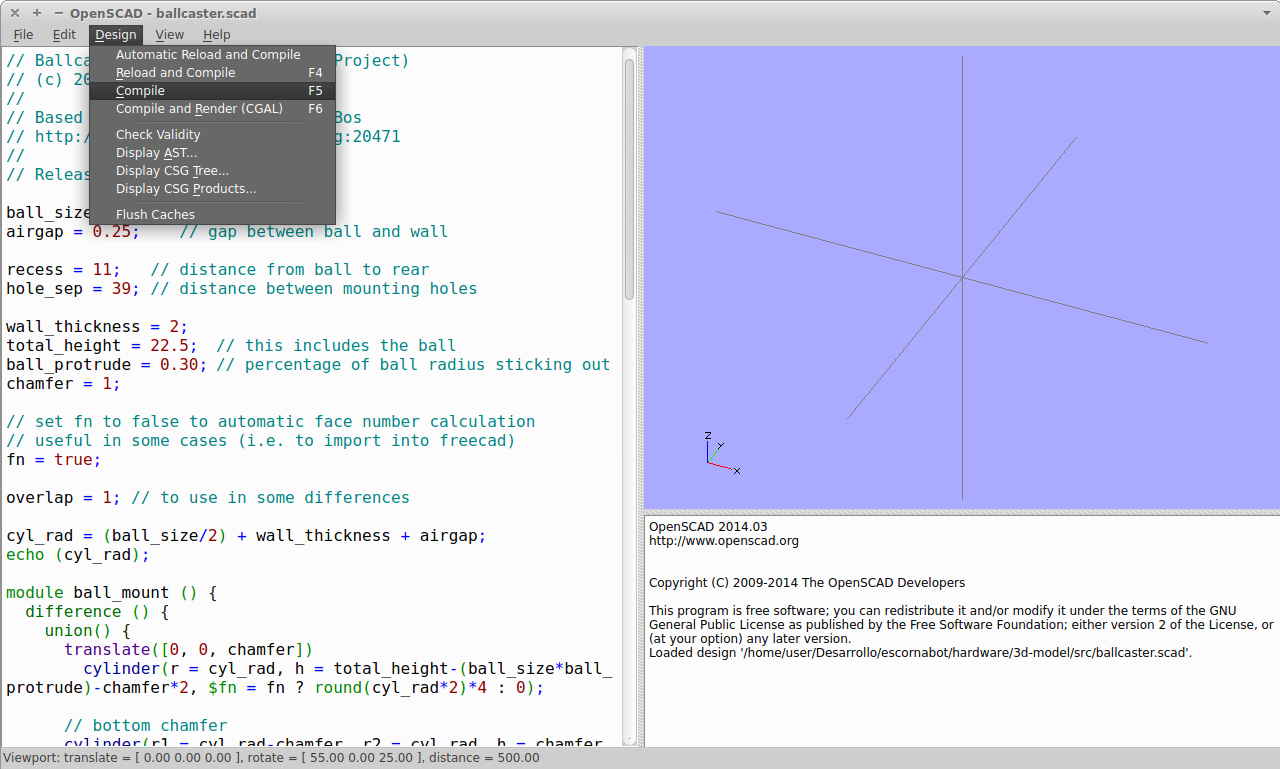Click the 'echo (cyl_rad);' line

point(78,555)
